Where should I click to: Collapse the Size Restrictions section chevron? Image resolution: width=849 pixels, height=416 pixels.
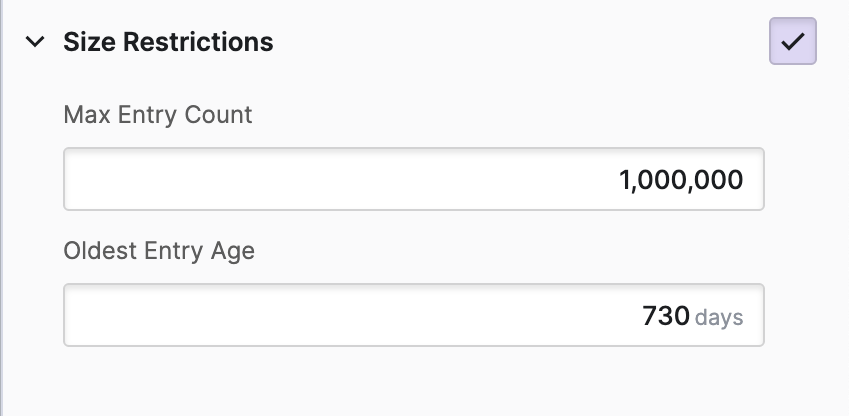pyautogui.click(x=36, y=42)
